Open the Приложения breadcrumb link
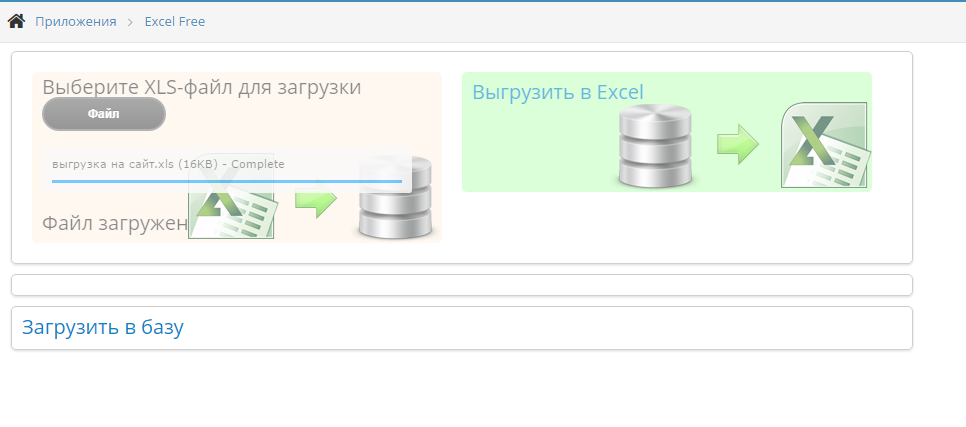This screenshot has width=966, height=427. (x=76, y=22)
